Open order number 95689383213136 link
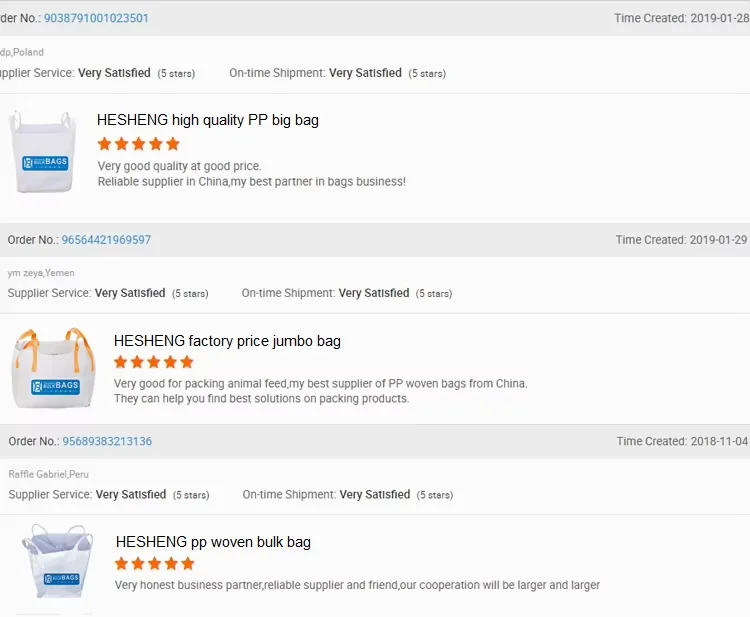This screenshot has width=750, height=617. [x=107, y=441]
